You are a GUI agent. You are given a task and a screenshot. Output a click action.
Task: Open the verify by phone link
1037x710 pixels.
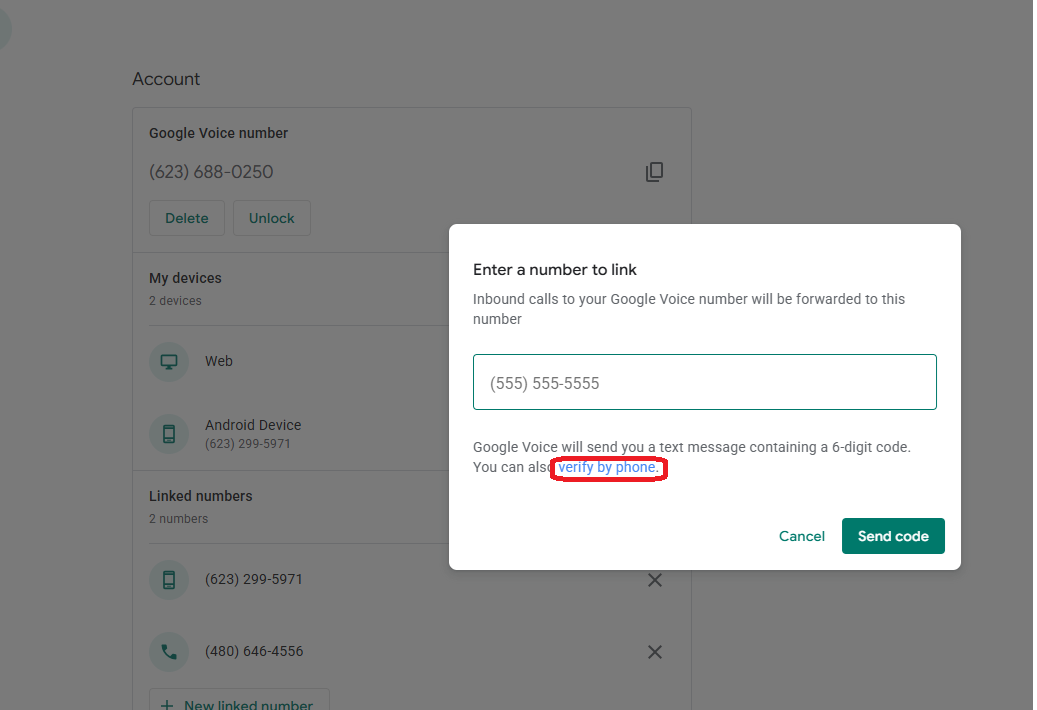pyautogui.click(x=608, y=467)
